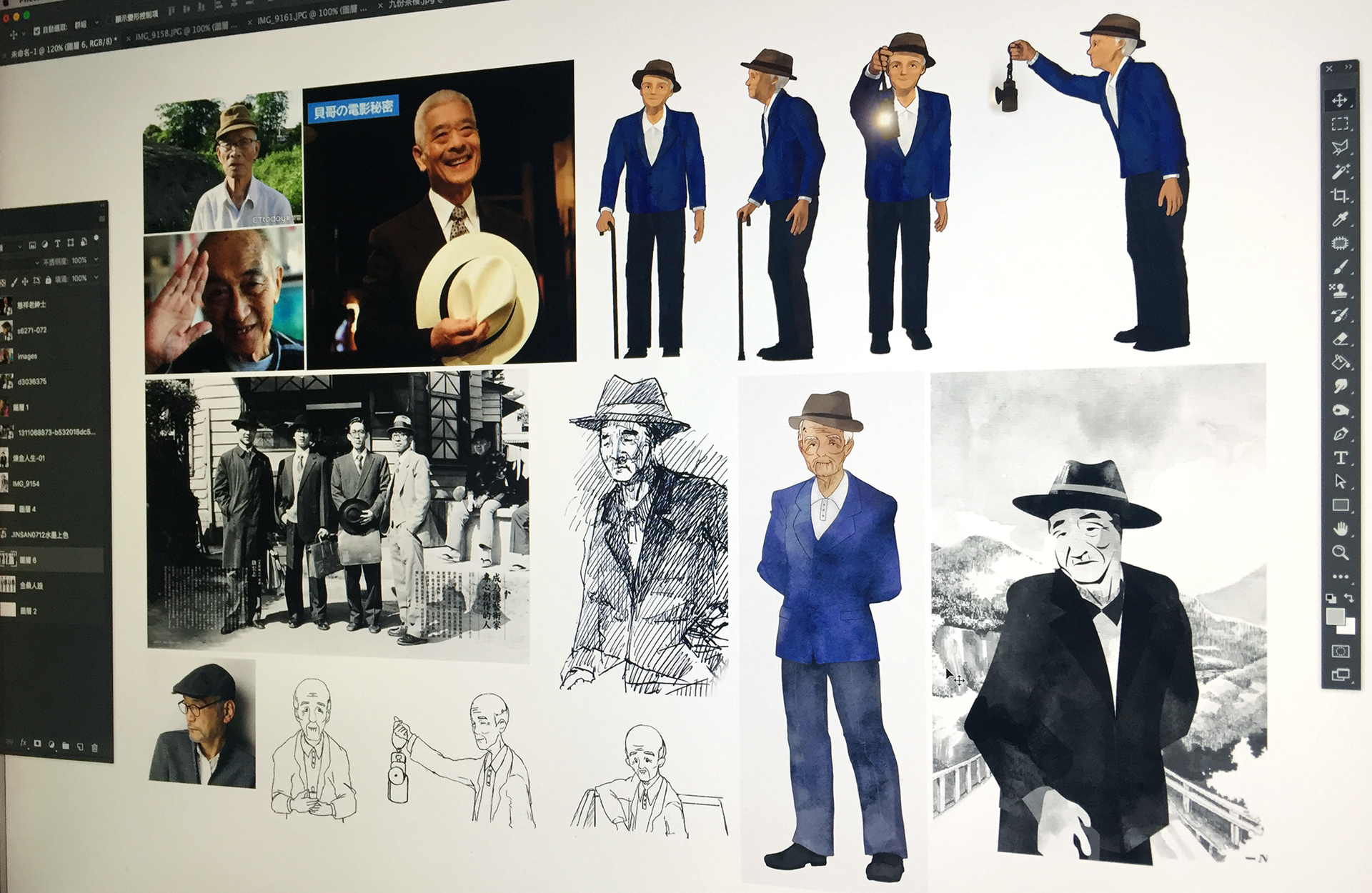Select the Smudge tool
Image resolution: width=1372 pixels, height=893 pixels.
point(1340,386)
